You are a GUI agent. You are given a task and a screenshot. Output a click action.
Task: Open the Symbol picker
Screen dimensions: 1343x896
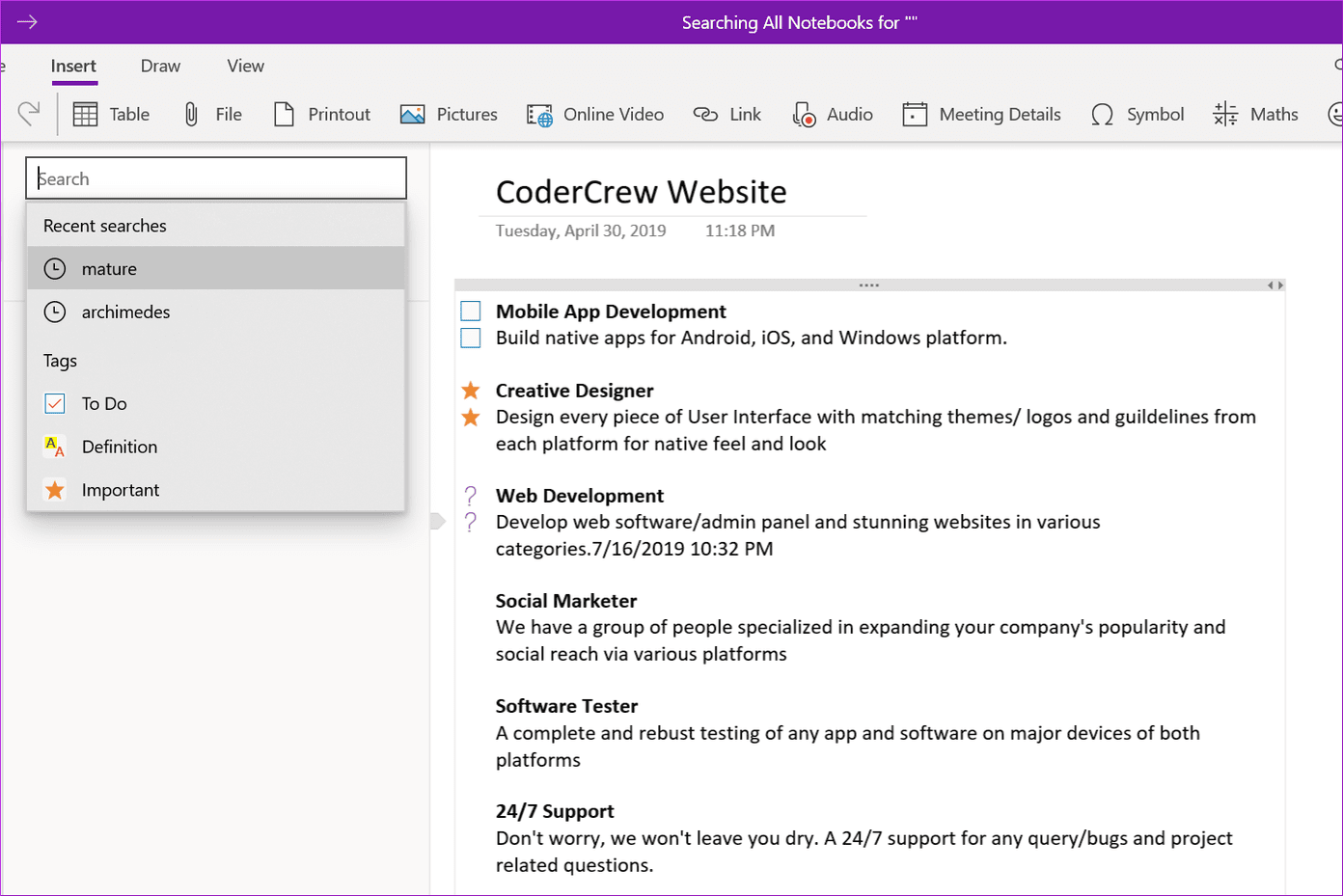1137,114
